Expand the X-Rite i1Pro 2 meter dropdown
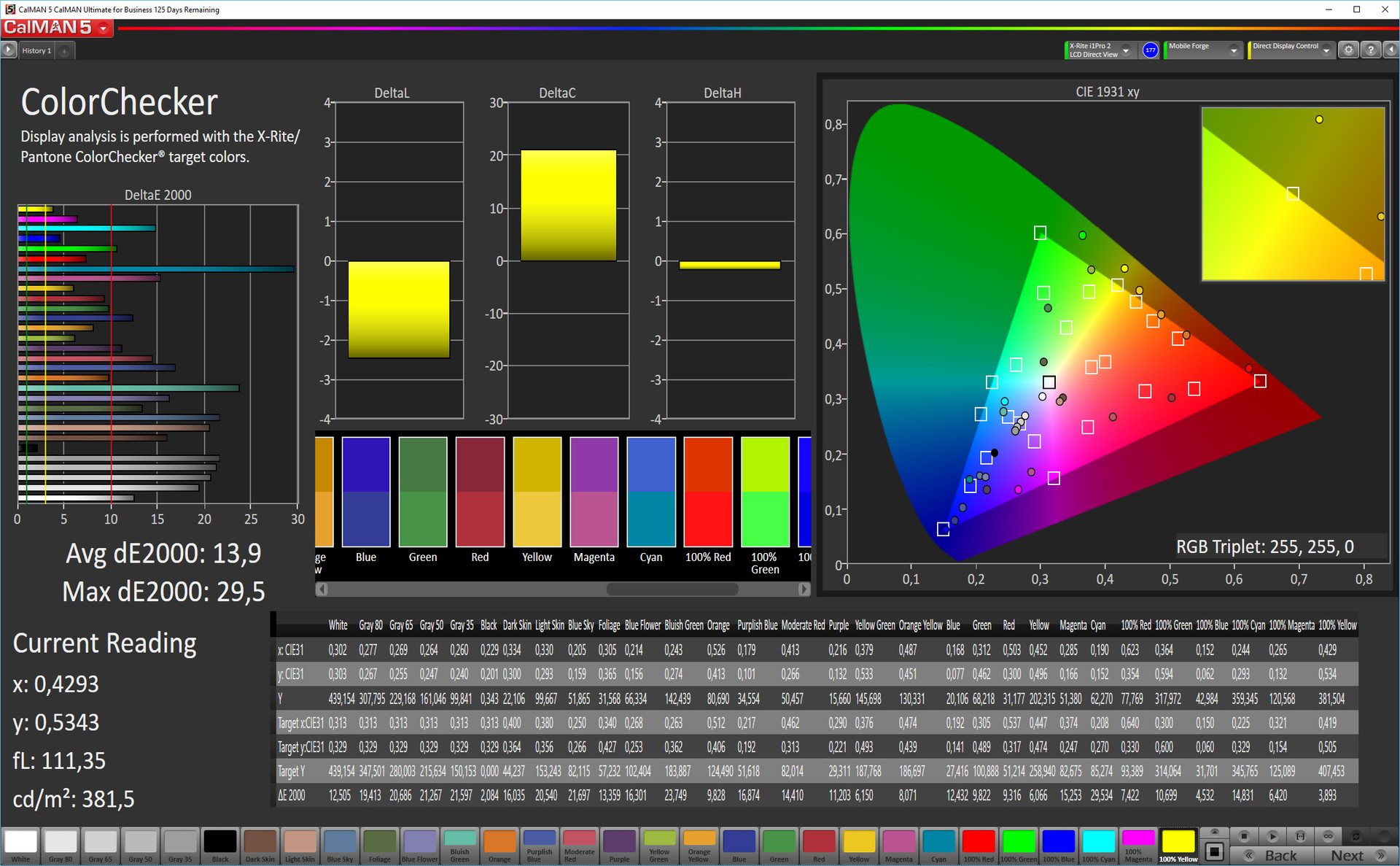The height and width of the screenshot is (866, 1400). [x=1126, y=50]
